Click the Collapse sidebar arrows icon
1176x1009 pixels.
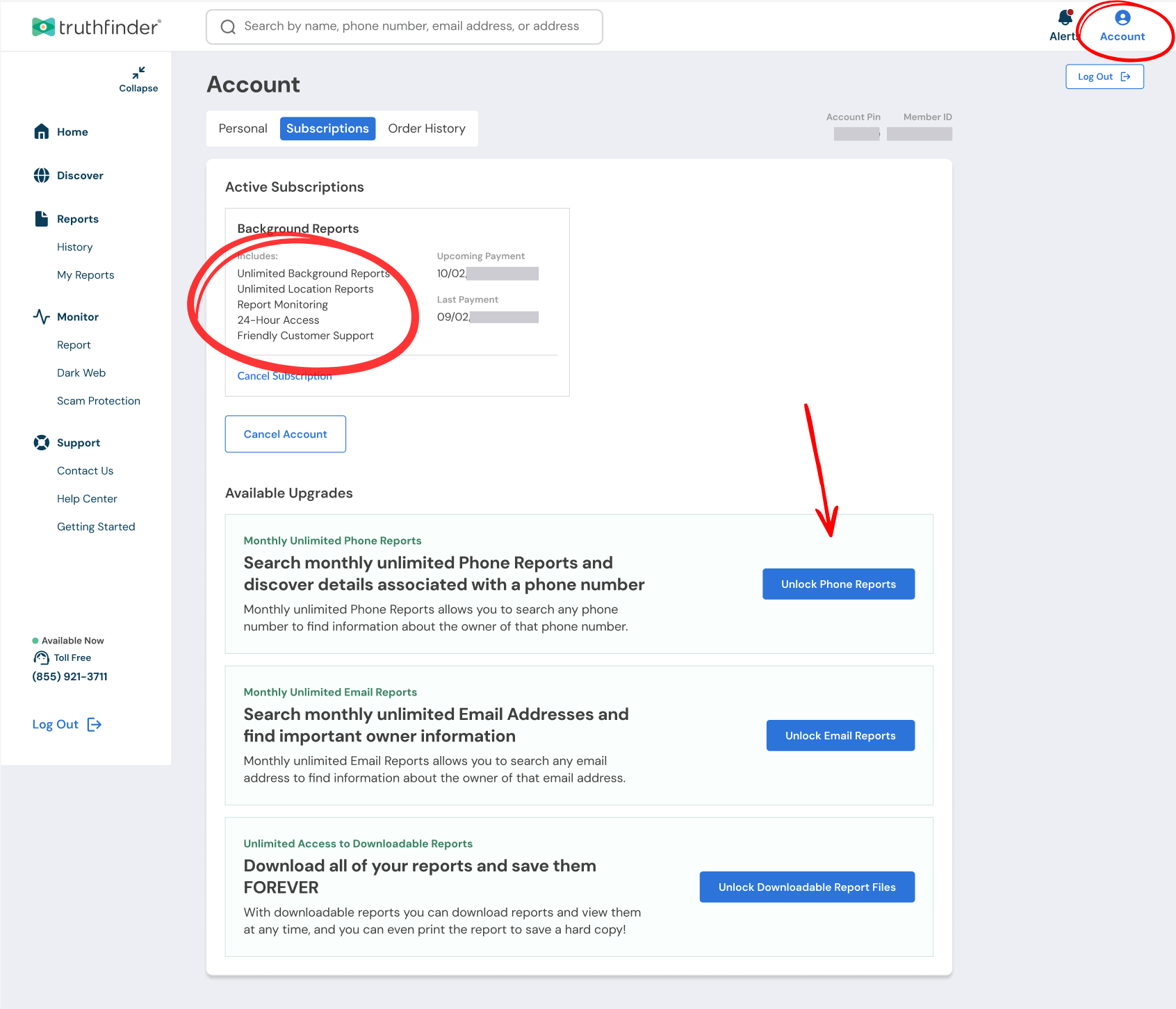138,72
